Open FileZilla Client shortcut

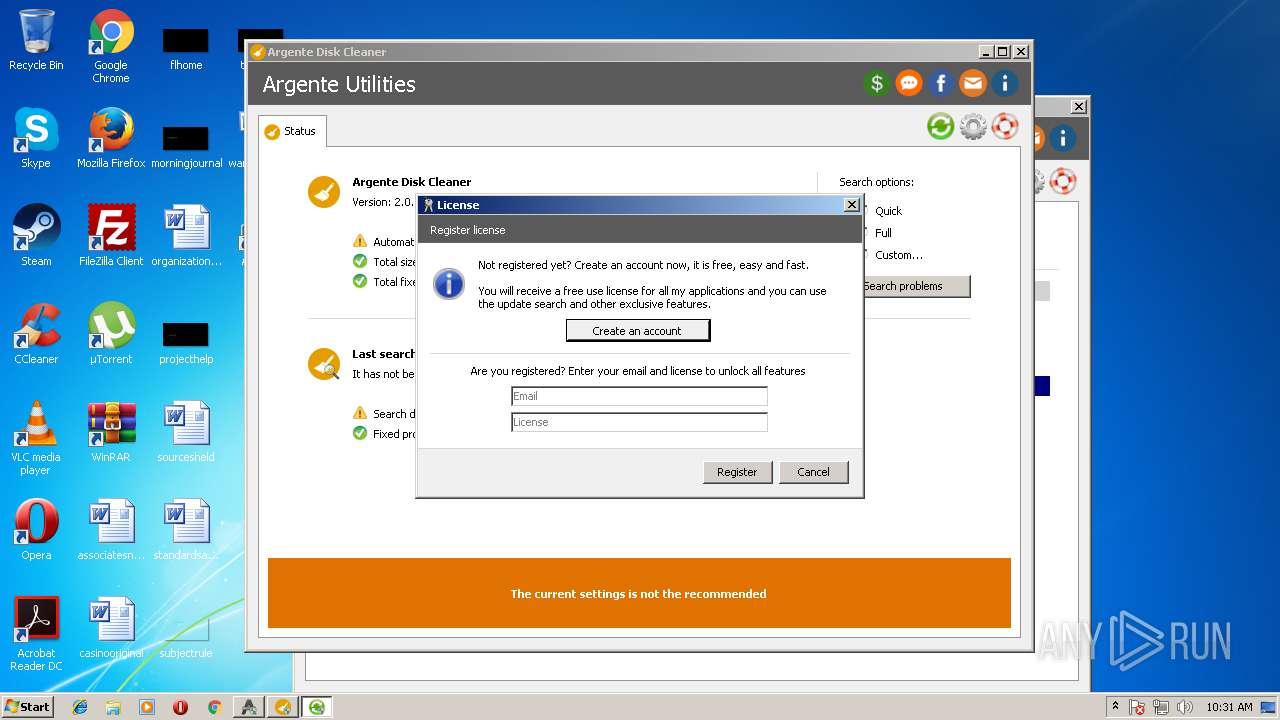pos(111,236)
